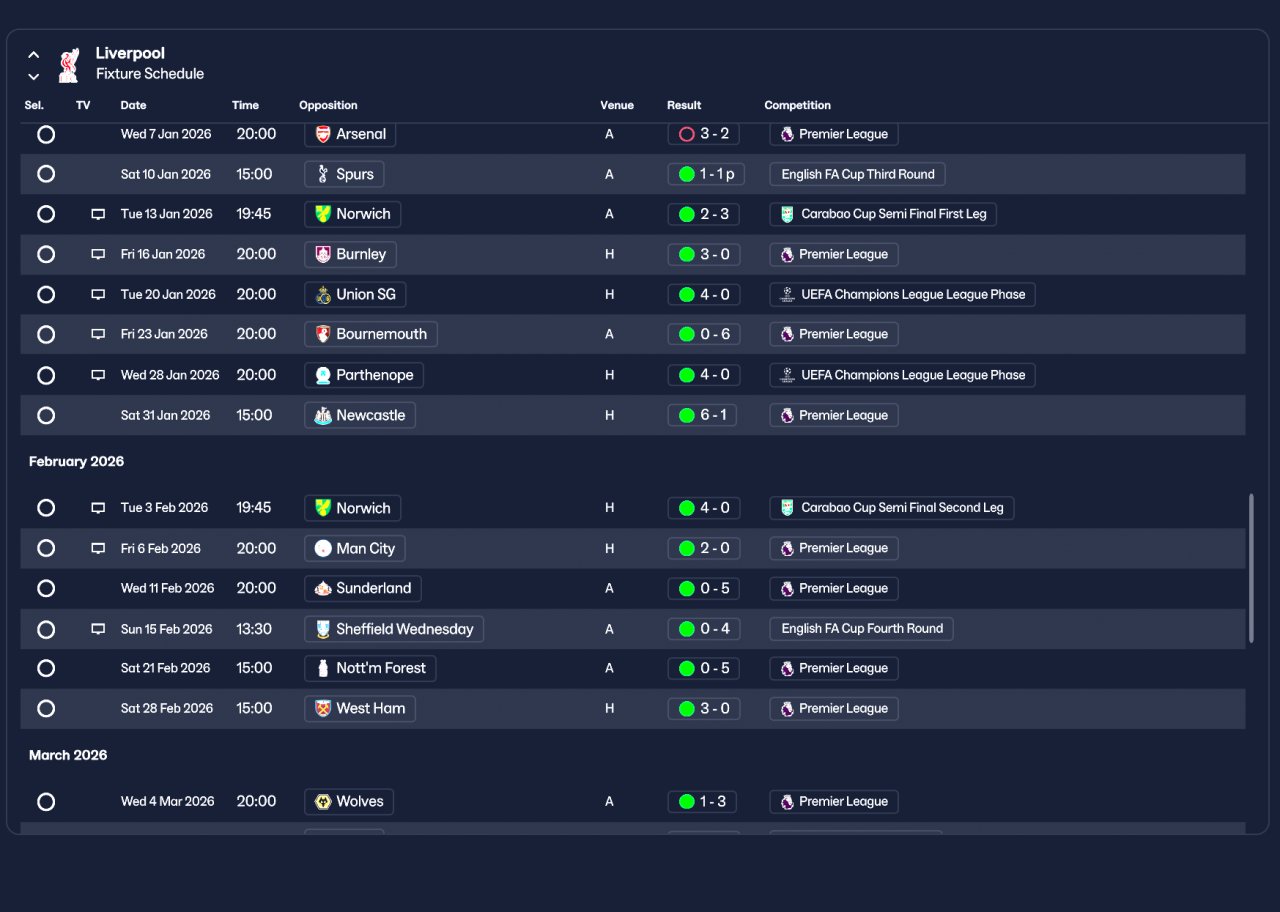Open the 0 - 4 result against Sheffield Wednesday

coord(704,629)
